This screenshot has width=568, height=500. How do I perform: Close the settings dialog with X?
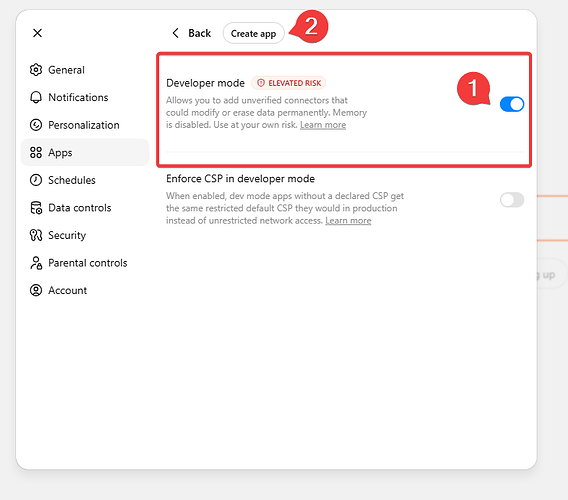click(37, 33)
